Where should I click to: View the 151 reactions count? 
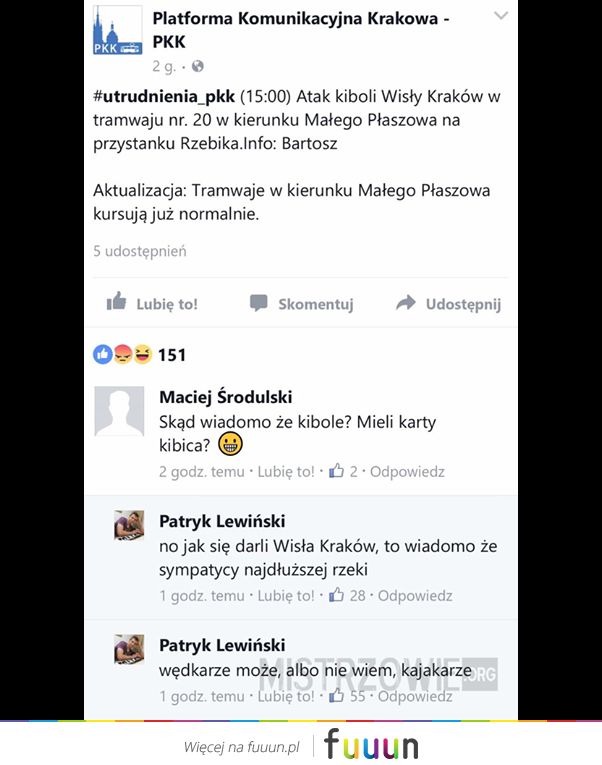coord(172,355)
